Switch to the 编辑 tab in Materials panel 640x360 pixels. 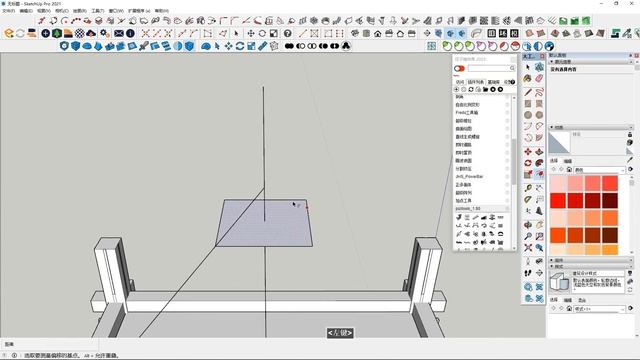[568, 161]
